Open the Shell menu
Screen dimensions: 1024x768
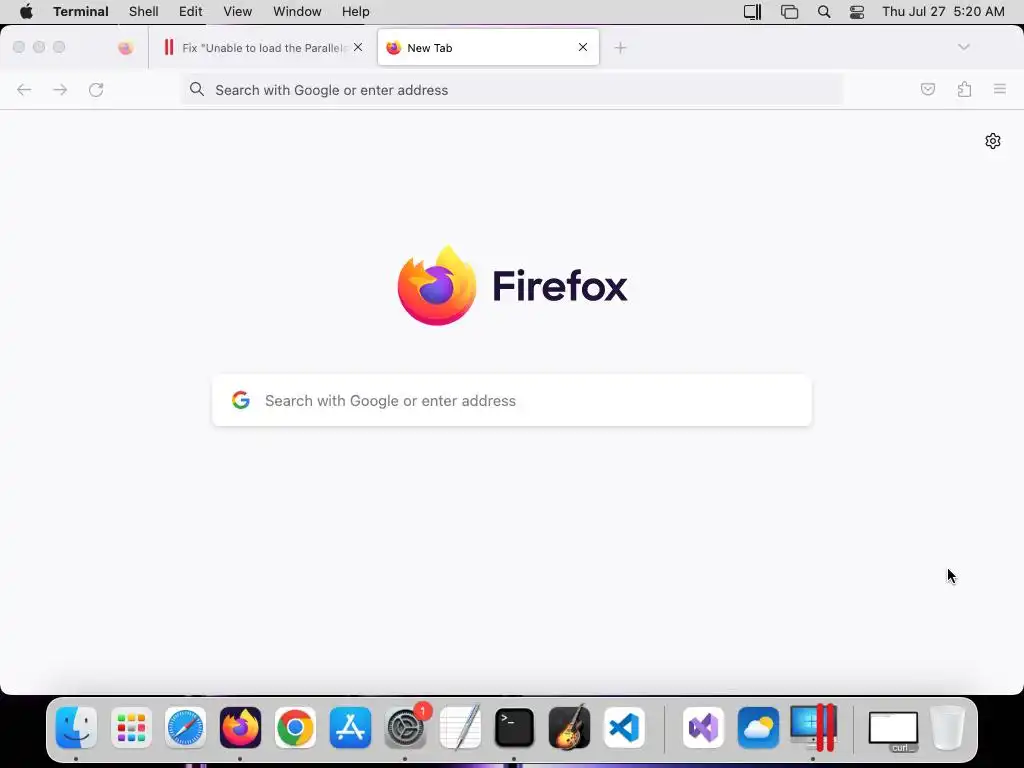144,12
